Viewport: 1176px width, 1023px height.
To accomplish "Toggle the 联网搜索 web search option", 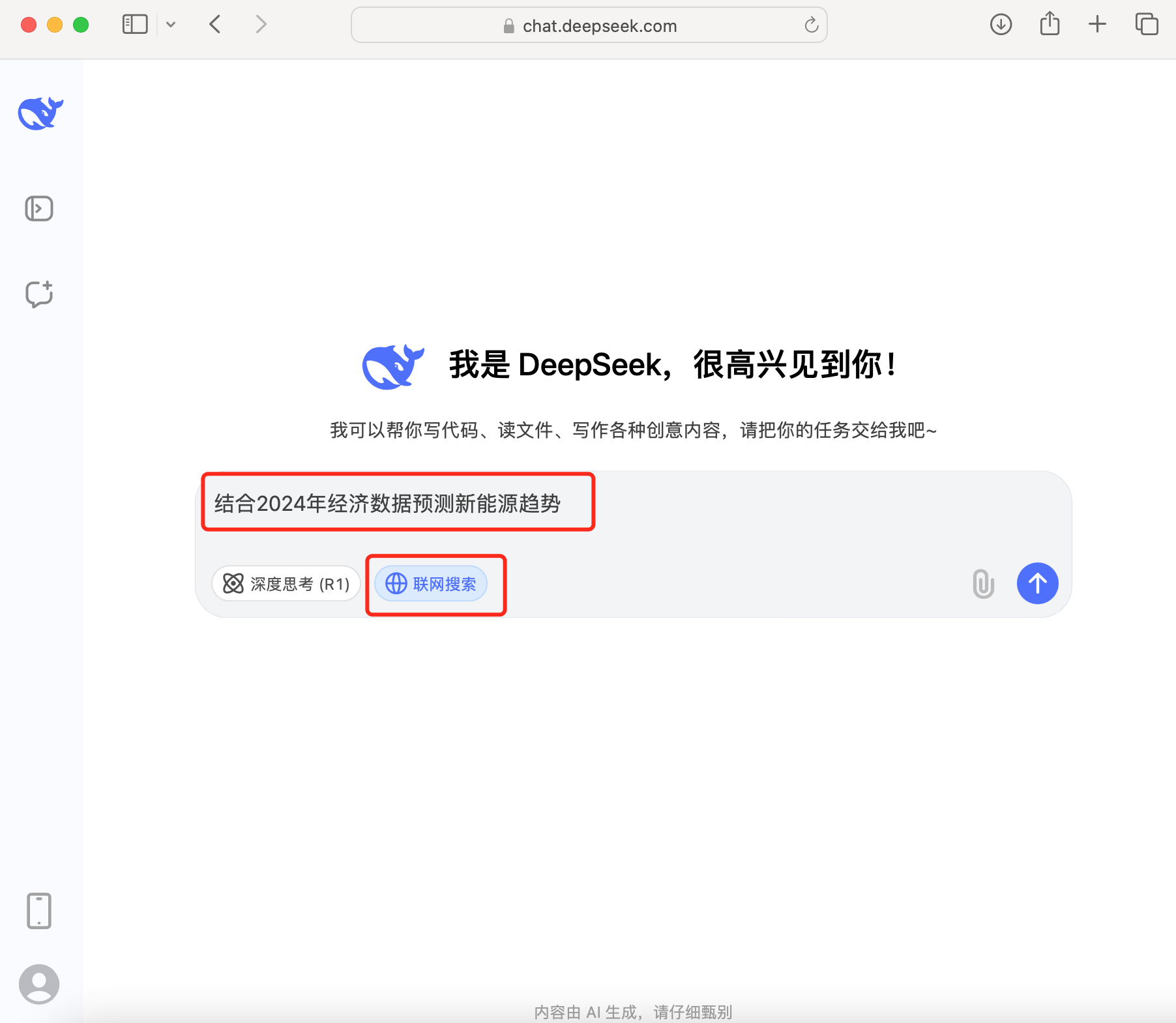I will click(x=431, y=583).
